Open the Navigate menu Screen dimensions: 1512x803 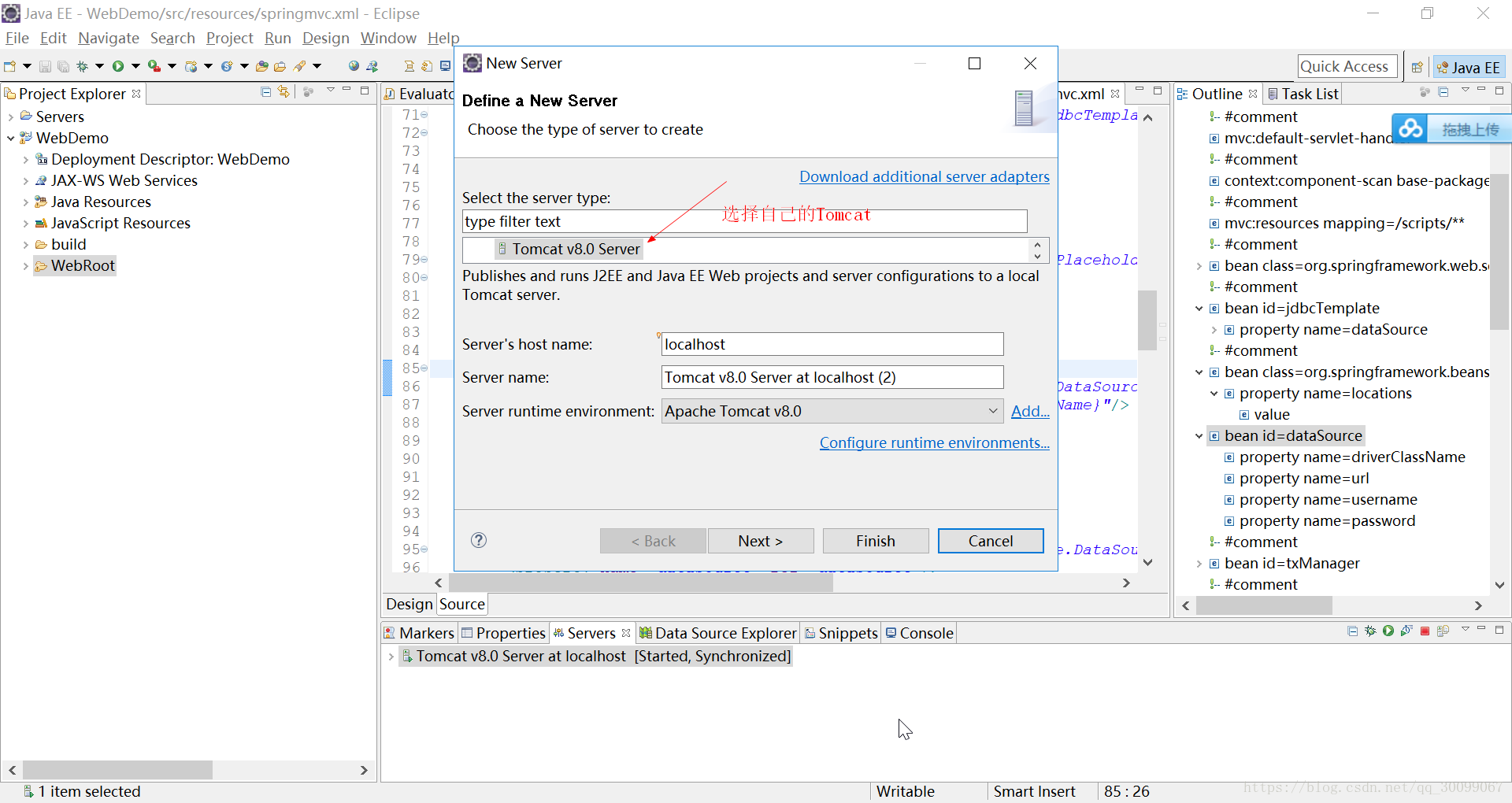(109, 38)
